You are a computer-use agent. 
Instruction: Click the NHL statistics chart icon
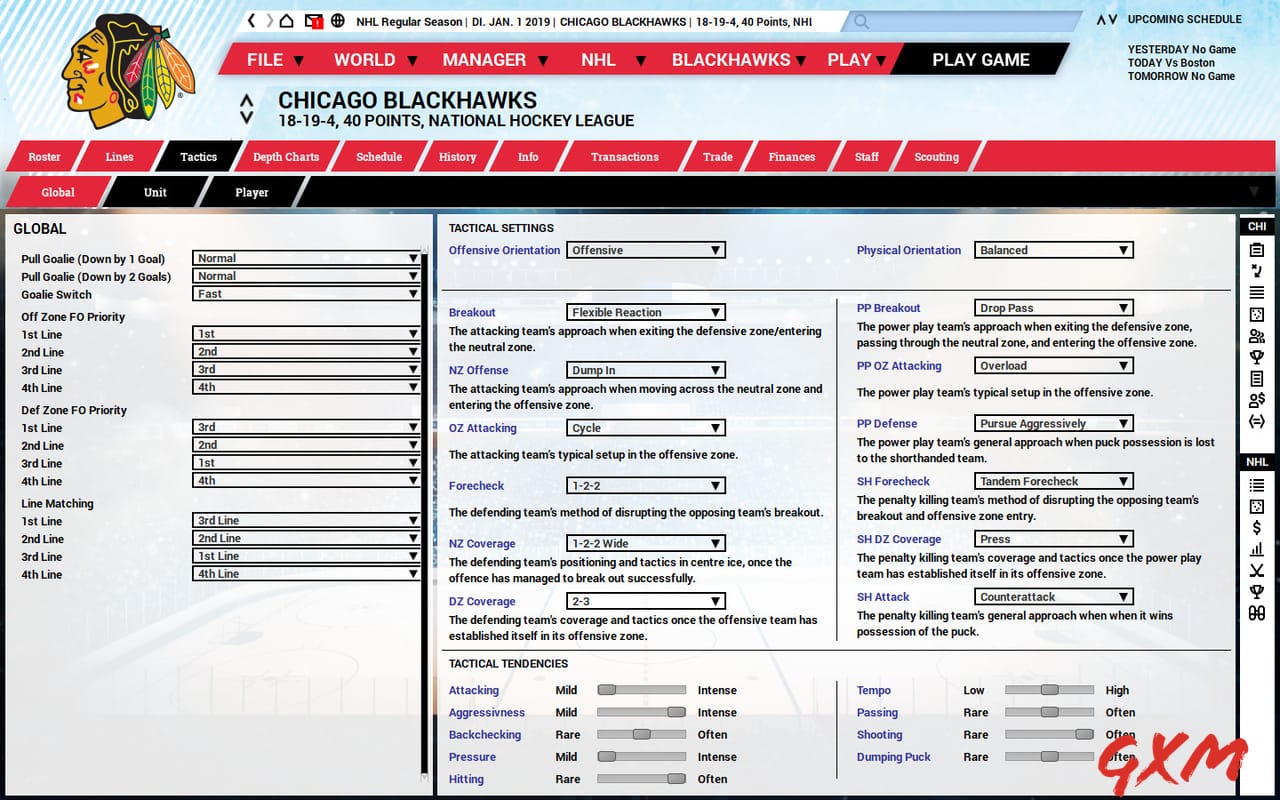pos(1257,550)
